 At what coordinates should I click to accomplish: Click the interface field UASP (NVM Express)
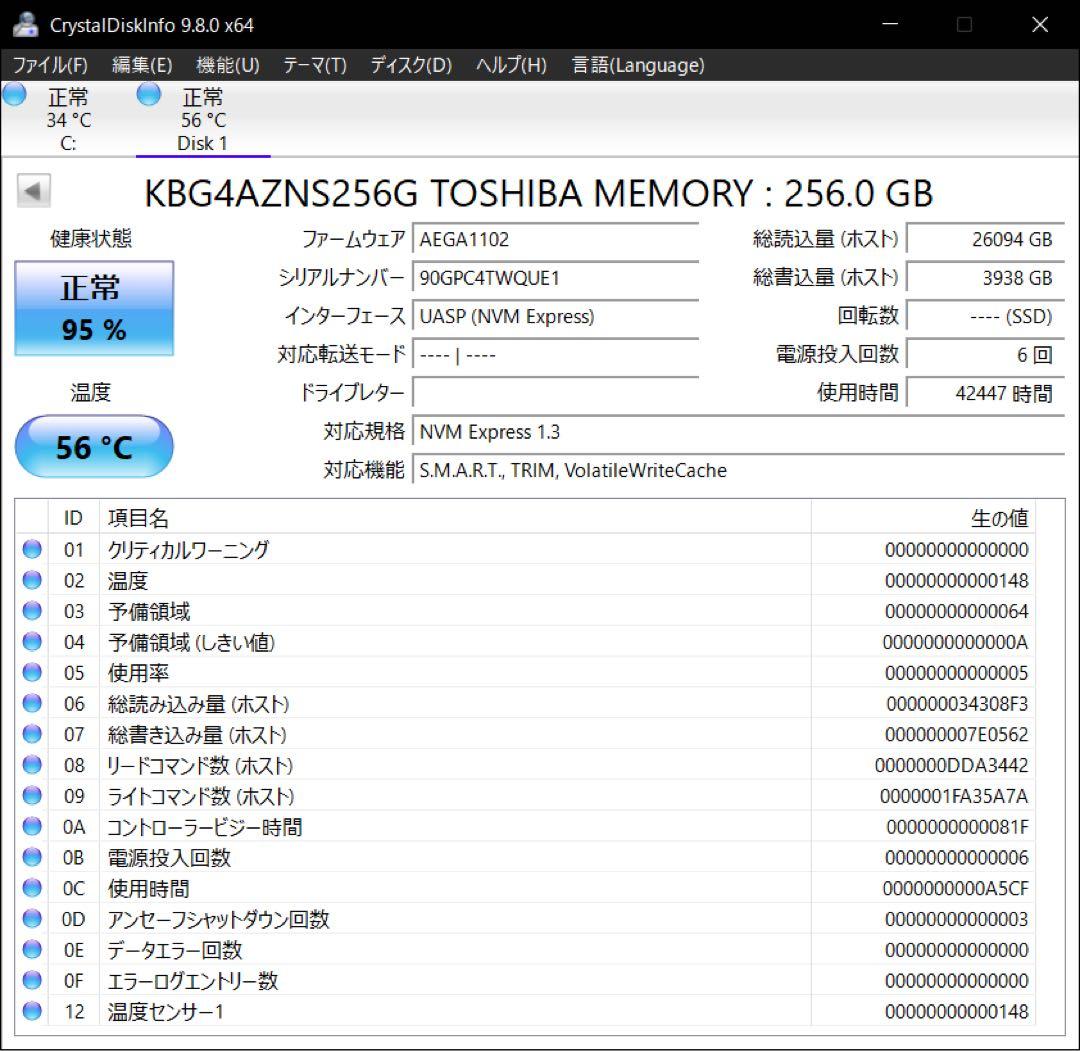tap(556, 316)
